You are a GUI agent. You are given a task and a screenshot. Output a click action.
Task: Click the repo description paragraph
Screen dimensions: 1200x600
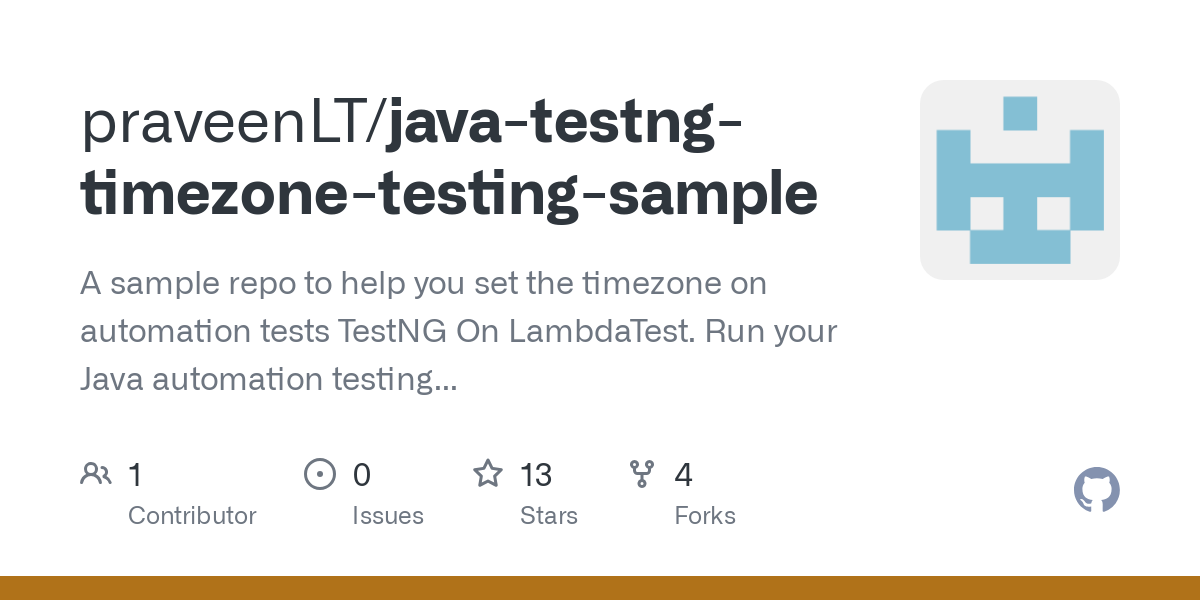tap(459, 331)
